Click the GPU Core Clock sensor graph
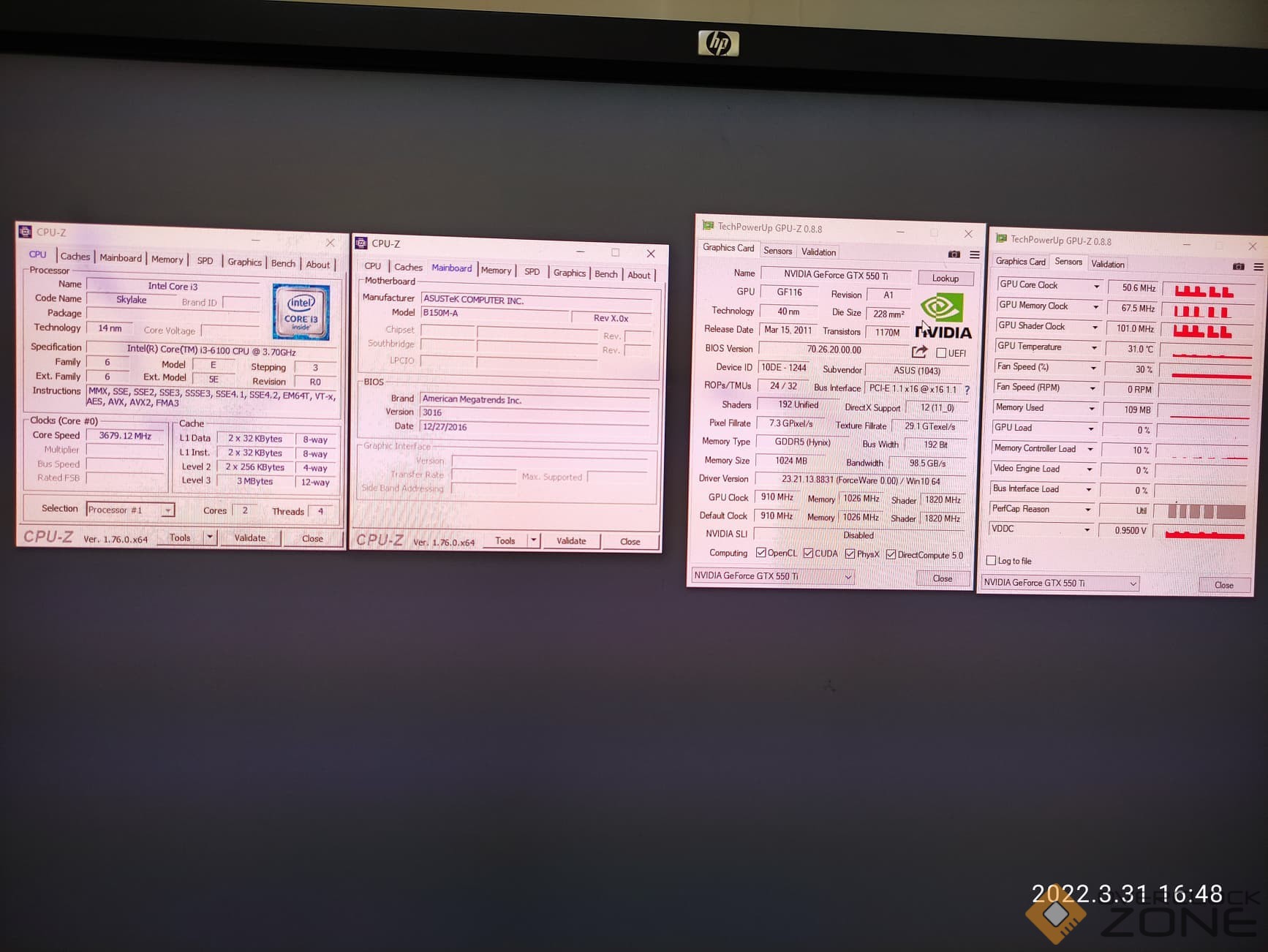This screenshot has height=952, width=1268. (x=1207, y=290)
